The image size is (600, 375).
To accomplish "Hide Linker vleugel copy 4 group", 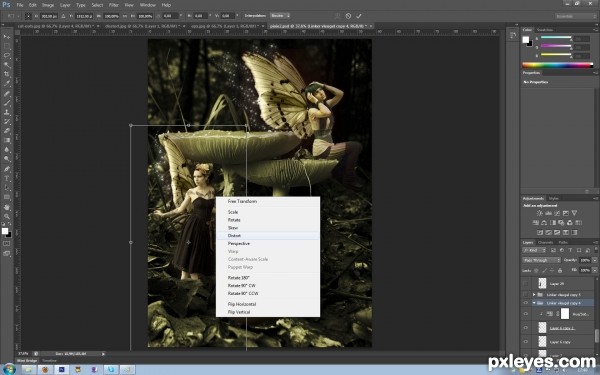I will (526, 303).
